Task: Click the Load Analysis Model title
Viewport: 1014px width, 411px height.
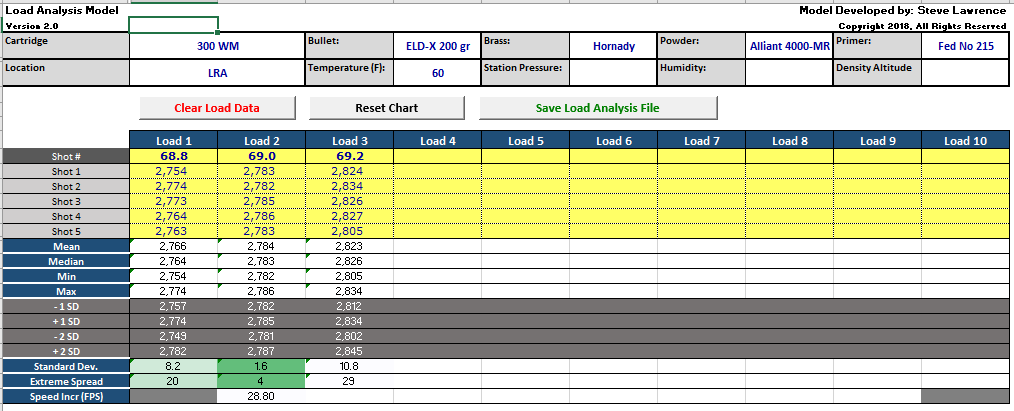Action: 61,10
